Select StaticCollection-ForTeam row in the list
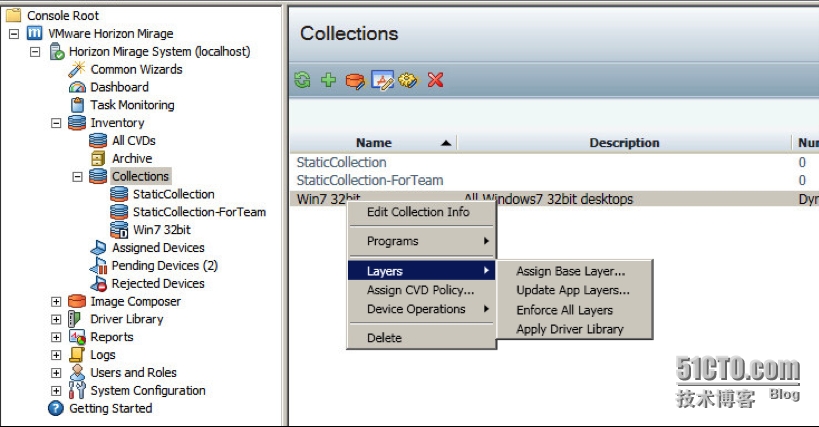 pos(554,180)
